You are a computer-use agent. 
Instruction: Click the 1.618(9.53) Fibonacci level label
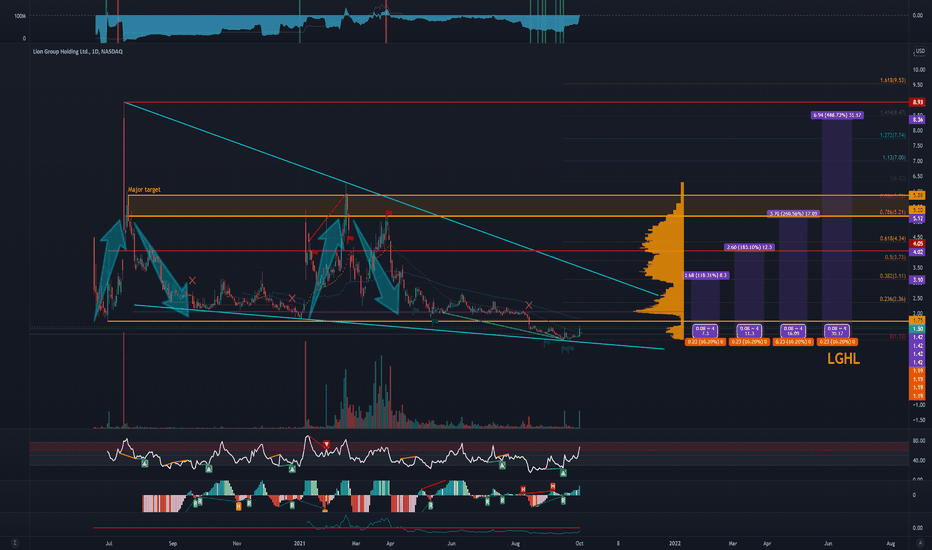click(x=893, y=80)
